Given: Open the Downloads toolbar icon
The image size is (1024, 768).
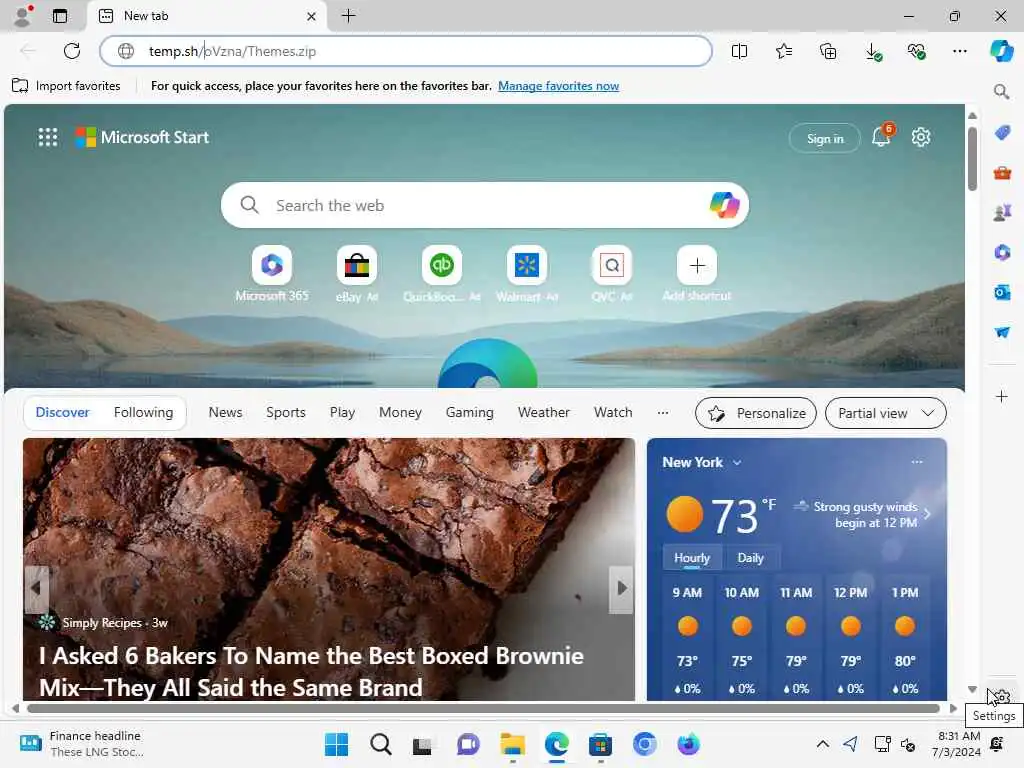Looking at the screenshot, I should 872,51.
